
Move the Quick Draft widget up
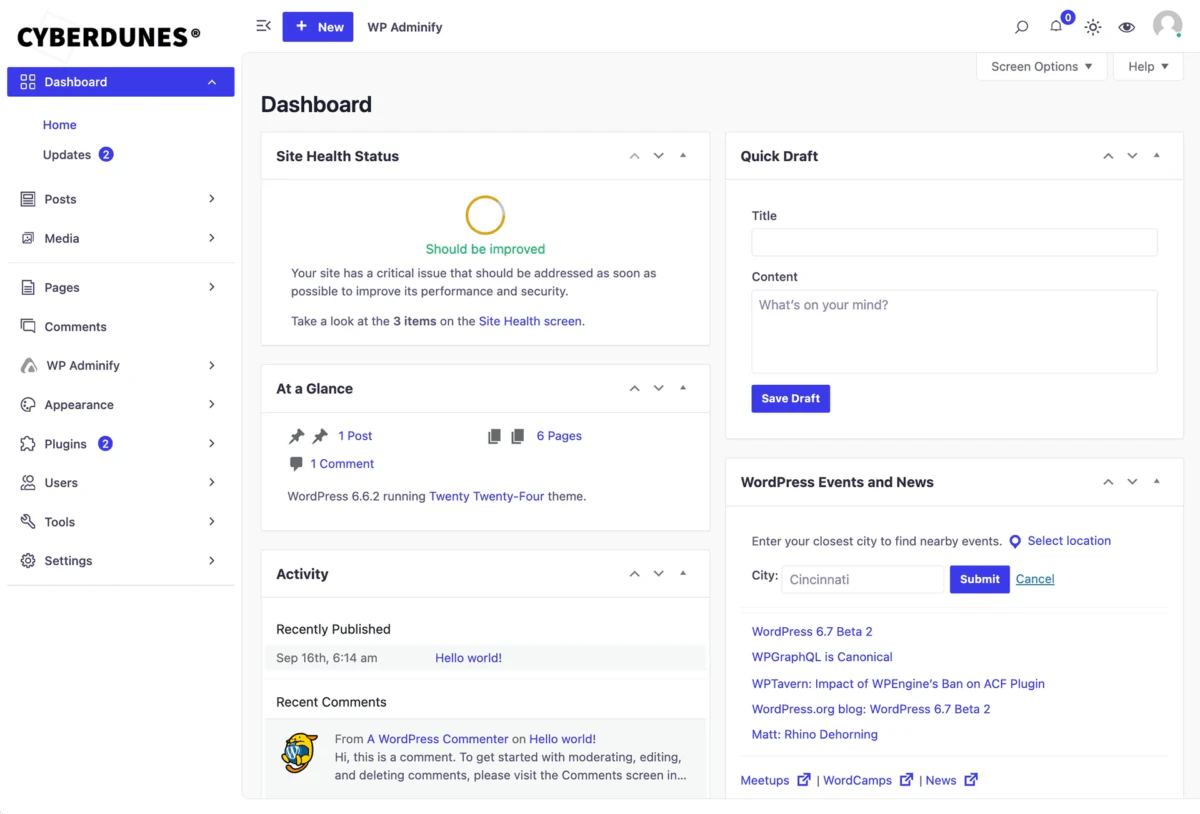point(1108,156)
